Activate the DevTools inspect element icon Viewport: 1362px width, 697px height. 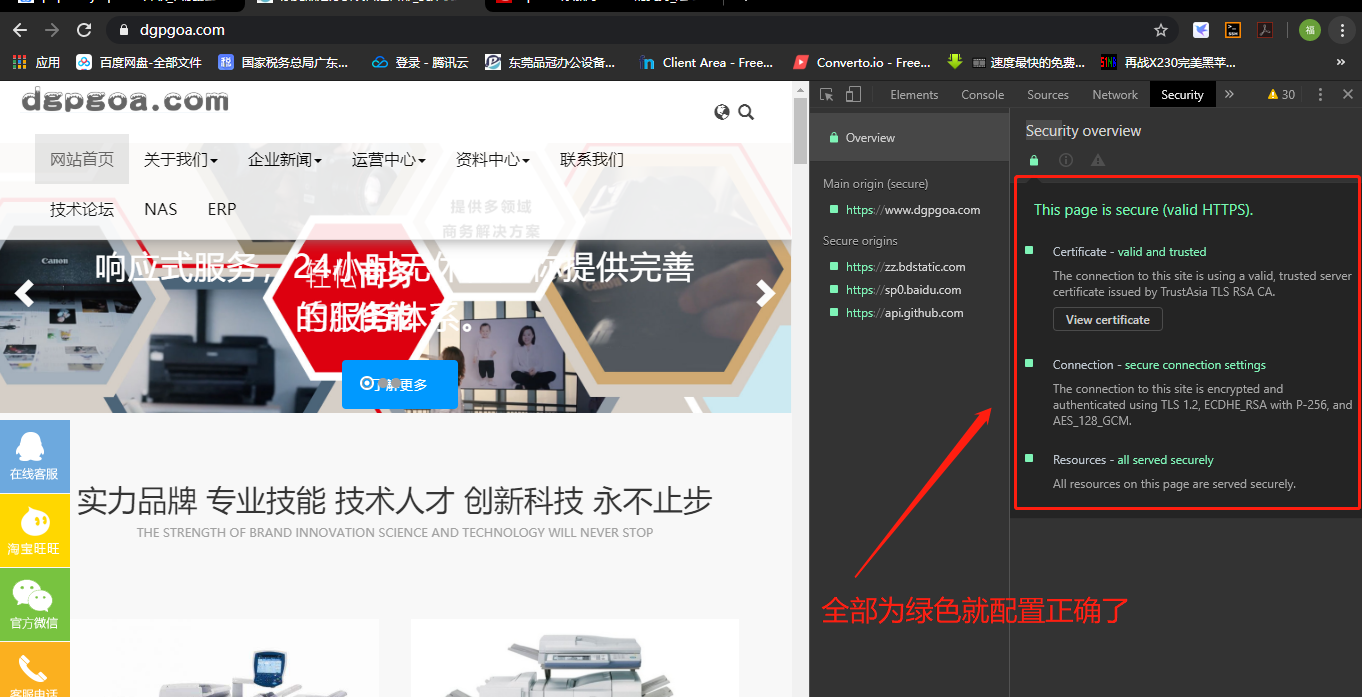click(x=827, y=94)
